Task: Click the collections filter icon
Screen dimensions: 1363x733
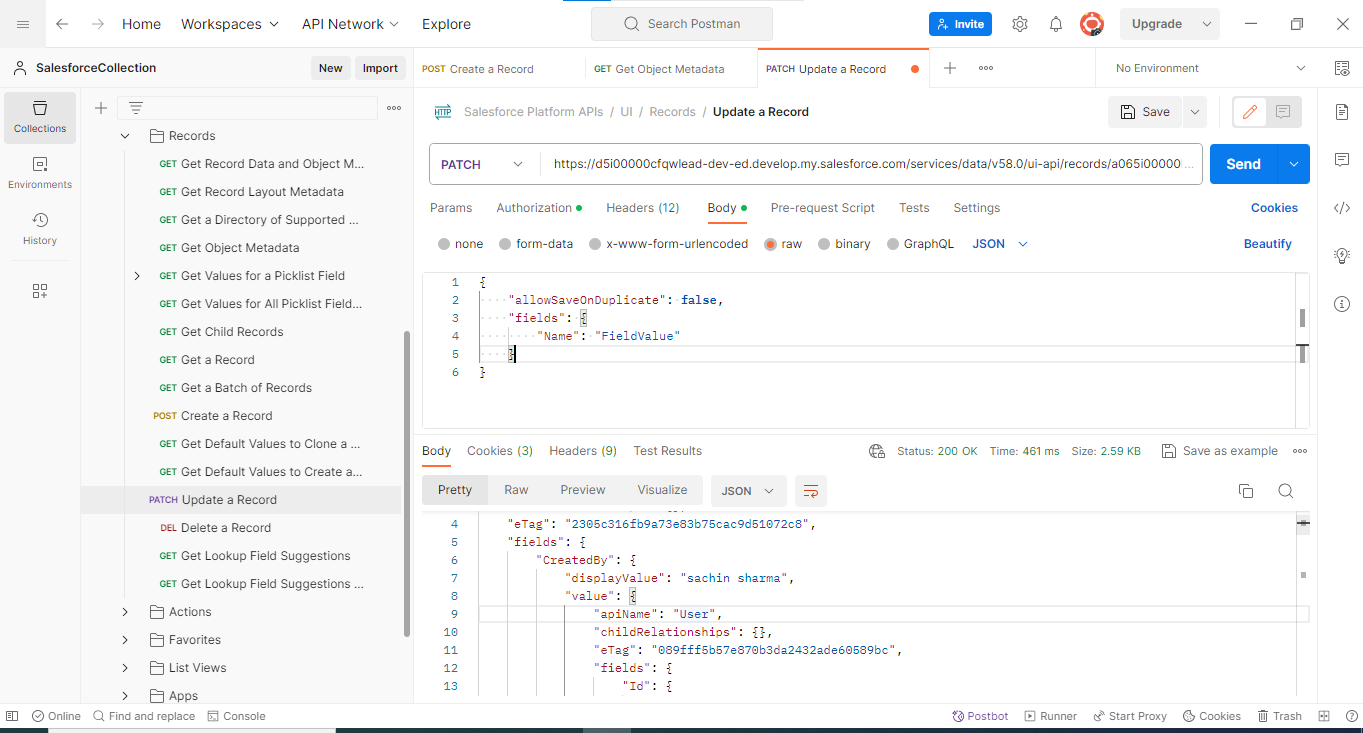Action: click(x=136, y=108)
